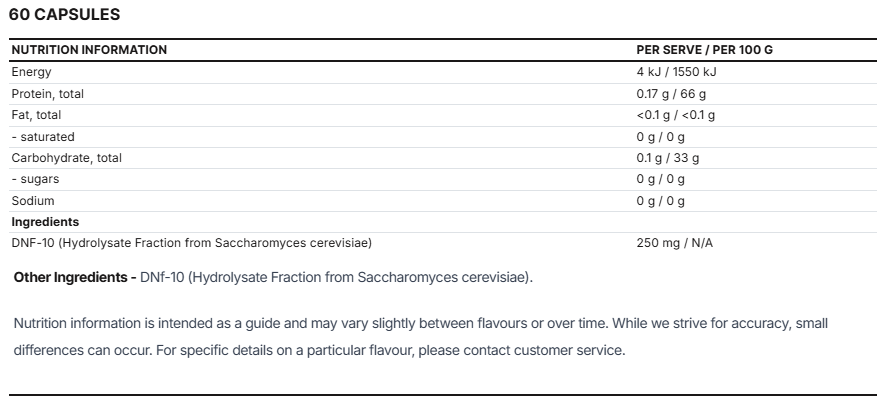Select the NUTRITION INFORMATION column header

pyautogui.click(x=89, y=50)
